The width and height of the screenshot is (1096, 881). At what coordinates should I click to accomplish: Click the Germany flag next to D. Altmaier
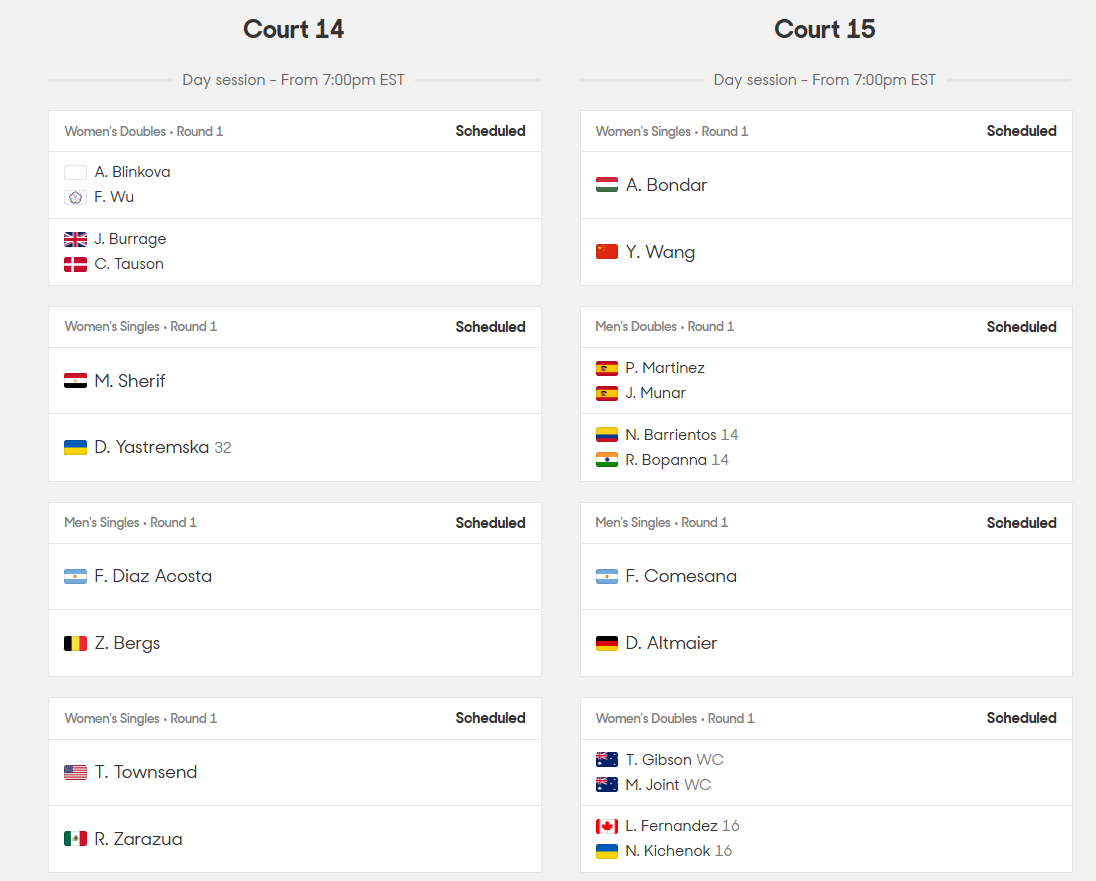[x=606, y=643]
